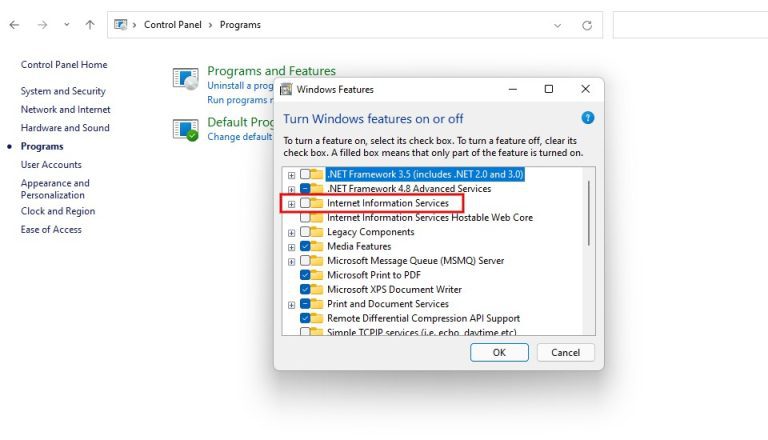Viewport: 768px width, 440px height.
Task: Toggle the Legacy Components checkbox
Action: (305, 232)
